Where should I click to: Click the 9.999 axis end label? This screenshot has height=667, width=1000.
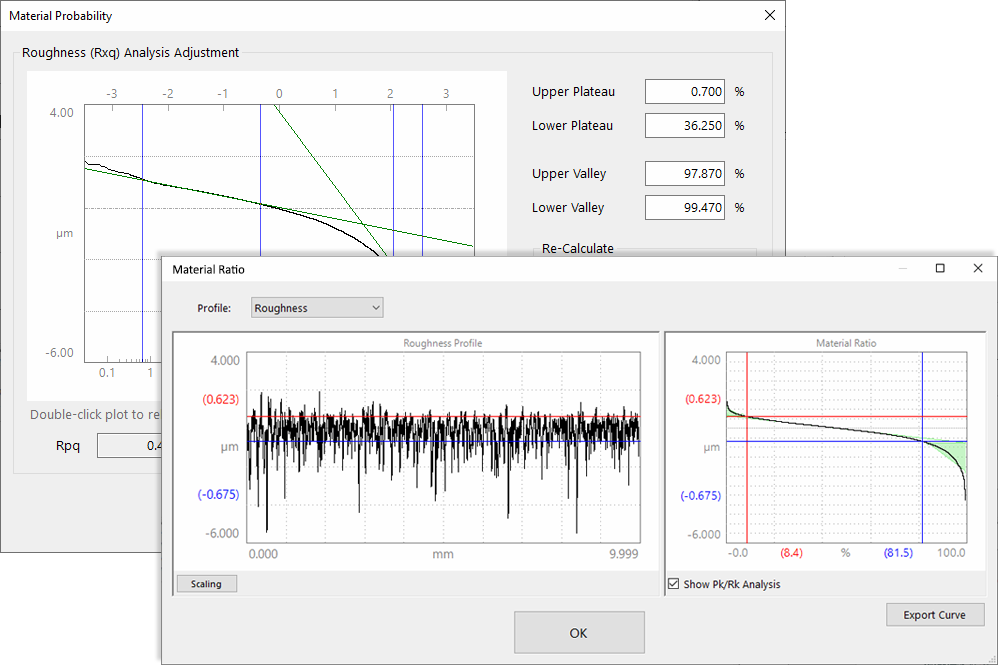tap(623, 553)
